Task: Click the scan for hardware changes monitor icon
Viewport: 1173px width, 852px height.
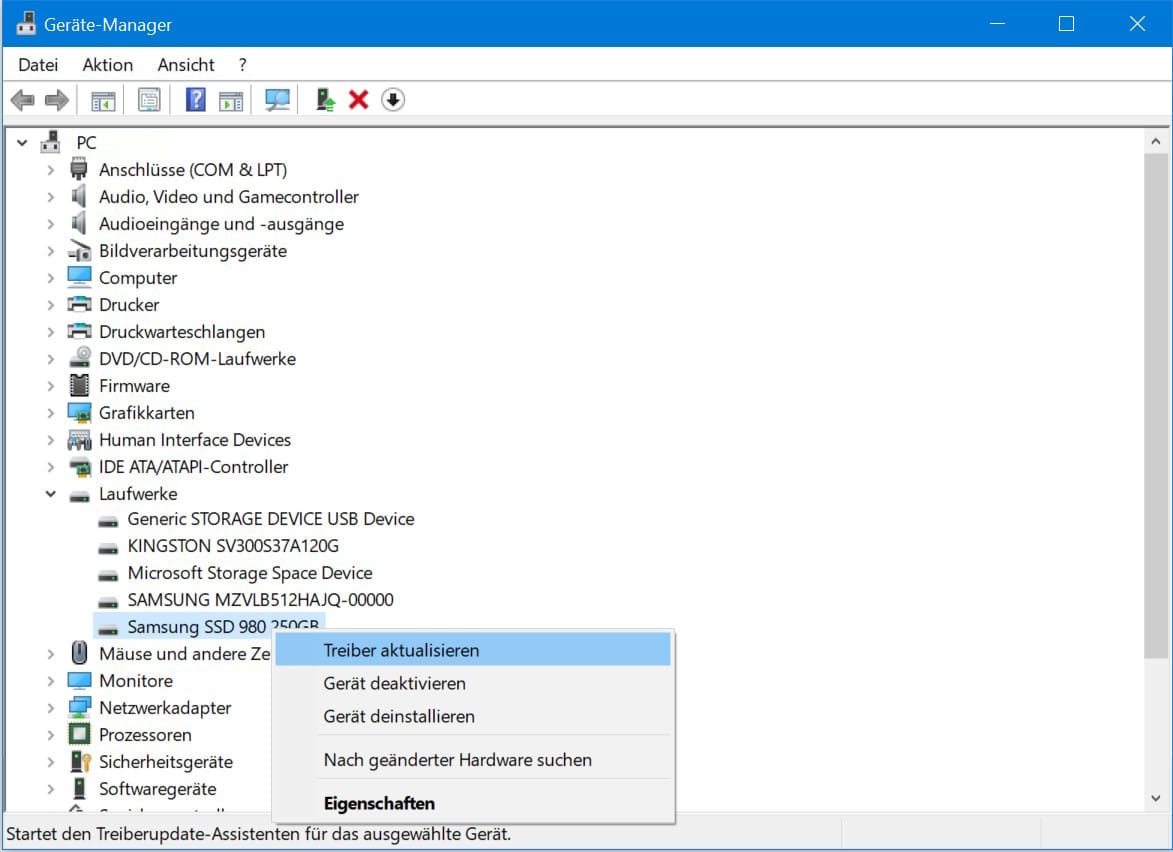Action: click(x=277, y=100)
